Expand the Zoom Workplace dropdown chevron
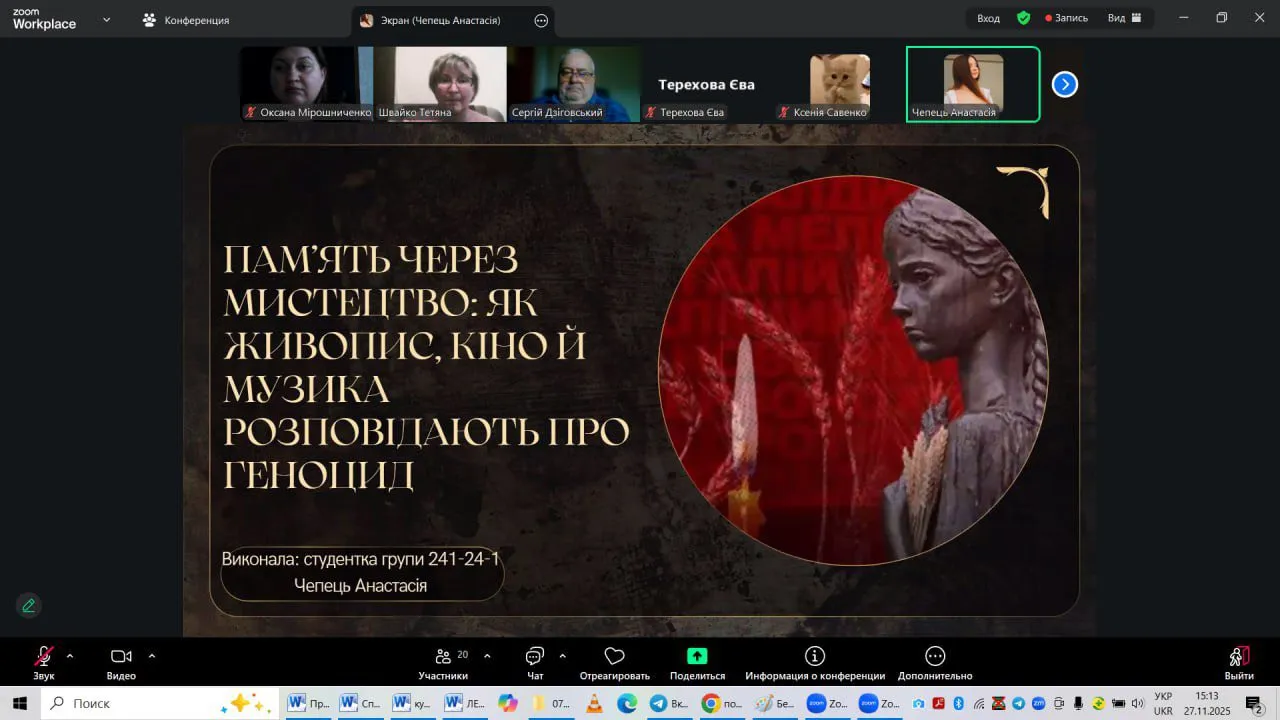The image size is (1280, 720). pyautogui.click(x=107, y=19)
